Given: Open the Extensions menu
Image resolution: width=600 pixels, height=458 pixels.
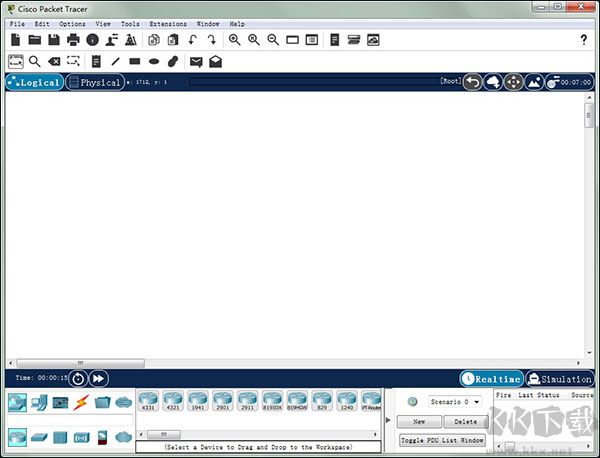Looking at the screenshot, I should 167,23.
